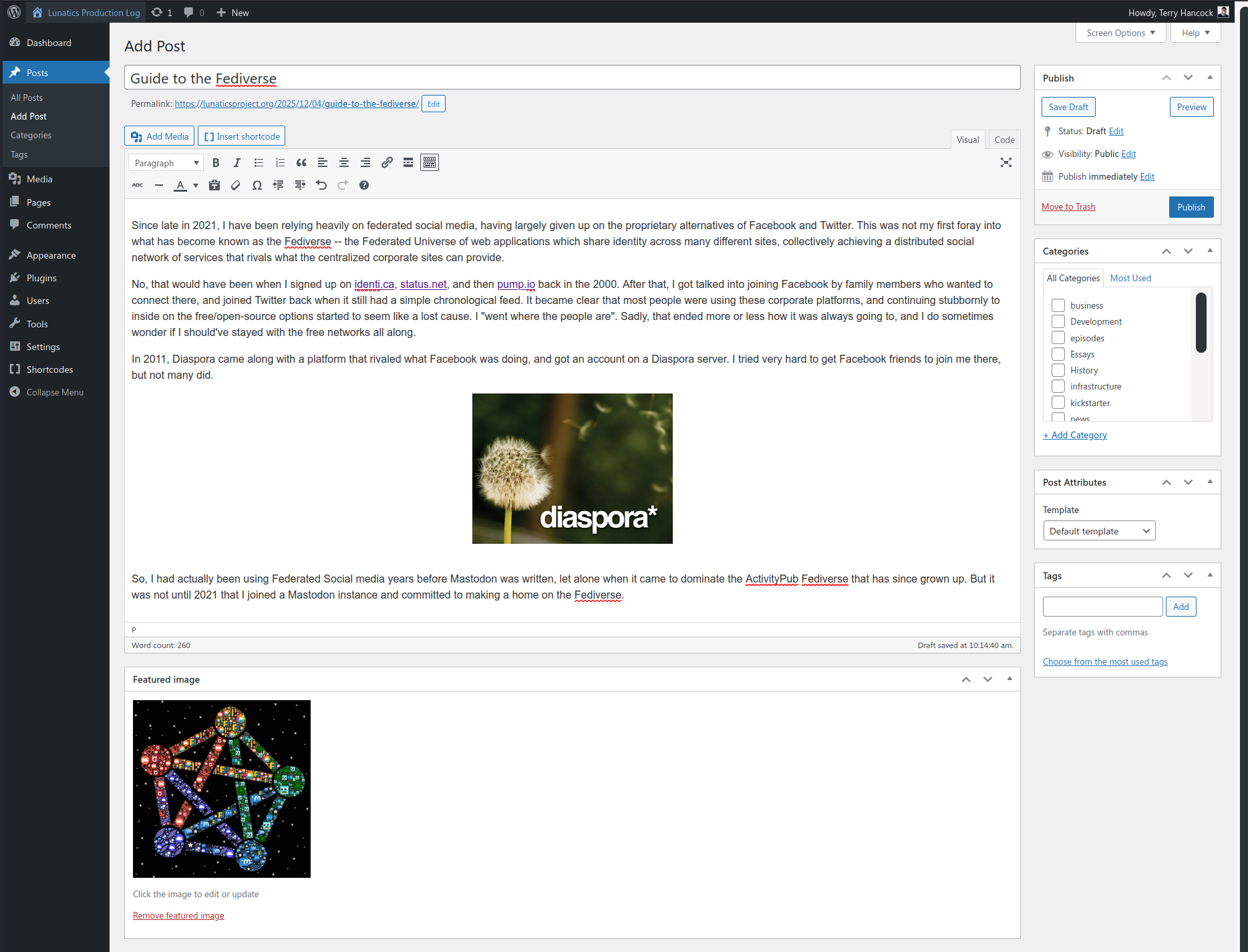Click the insert link icon

(387, 163)
